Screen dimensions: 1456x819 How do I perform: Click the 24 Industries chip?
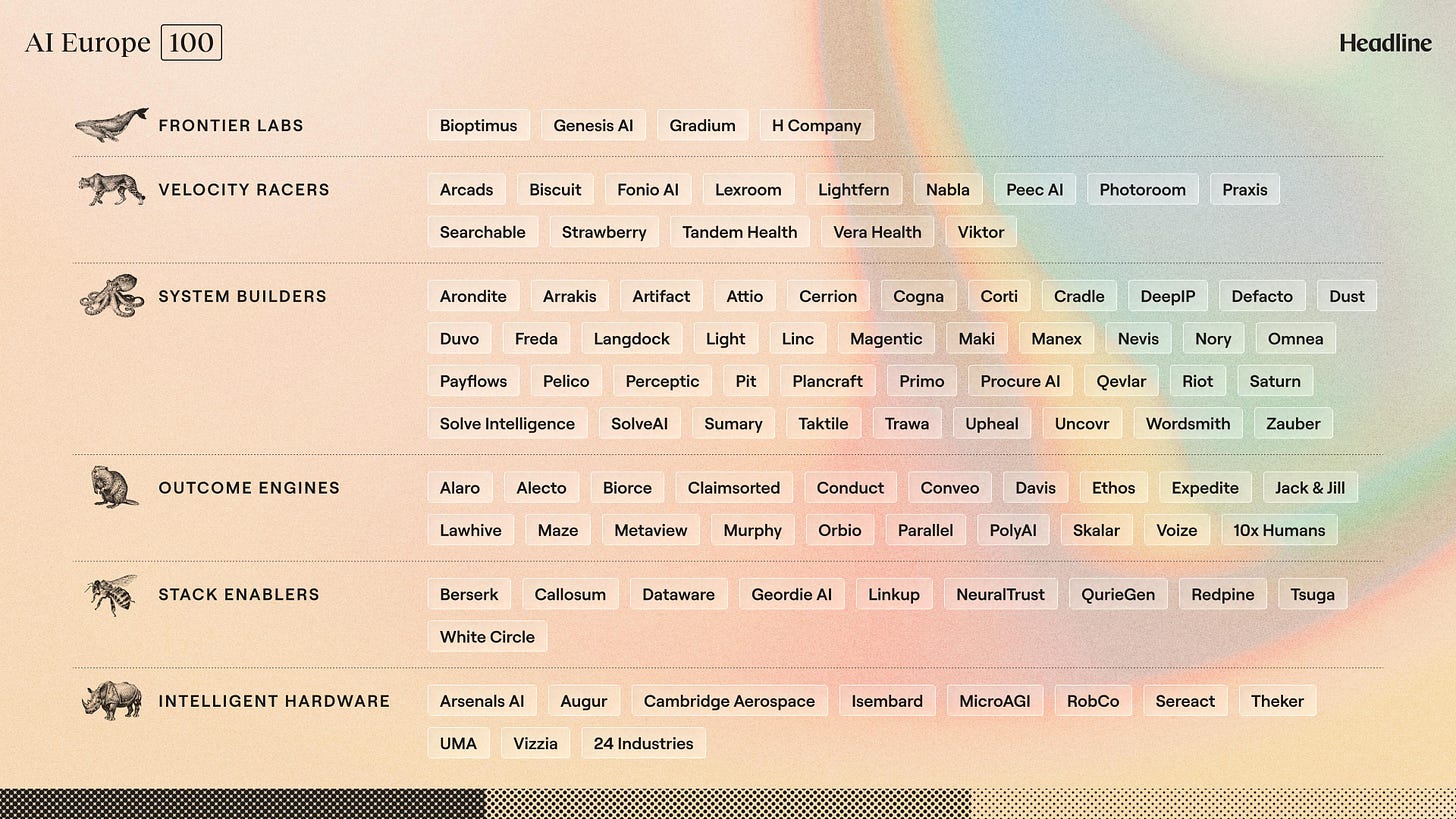tap(643, 743)
